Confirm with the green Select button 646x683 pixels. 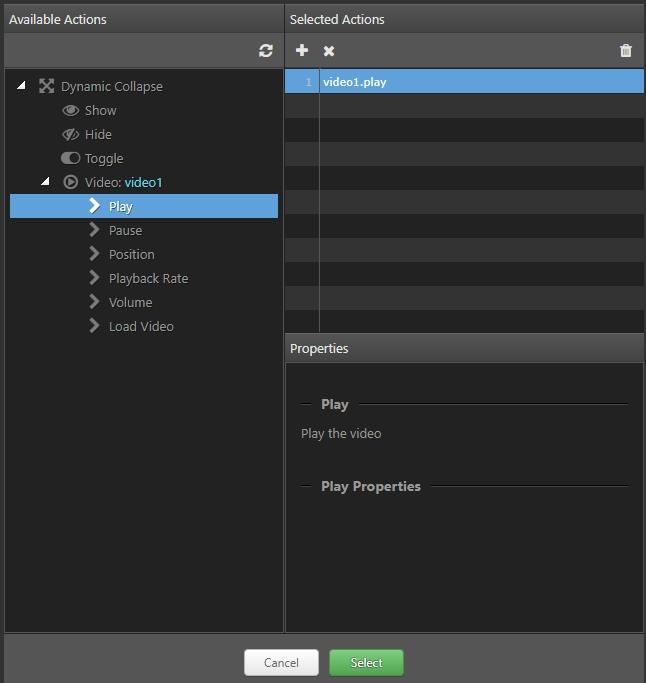click(366, 663)
